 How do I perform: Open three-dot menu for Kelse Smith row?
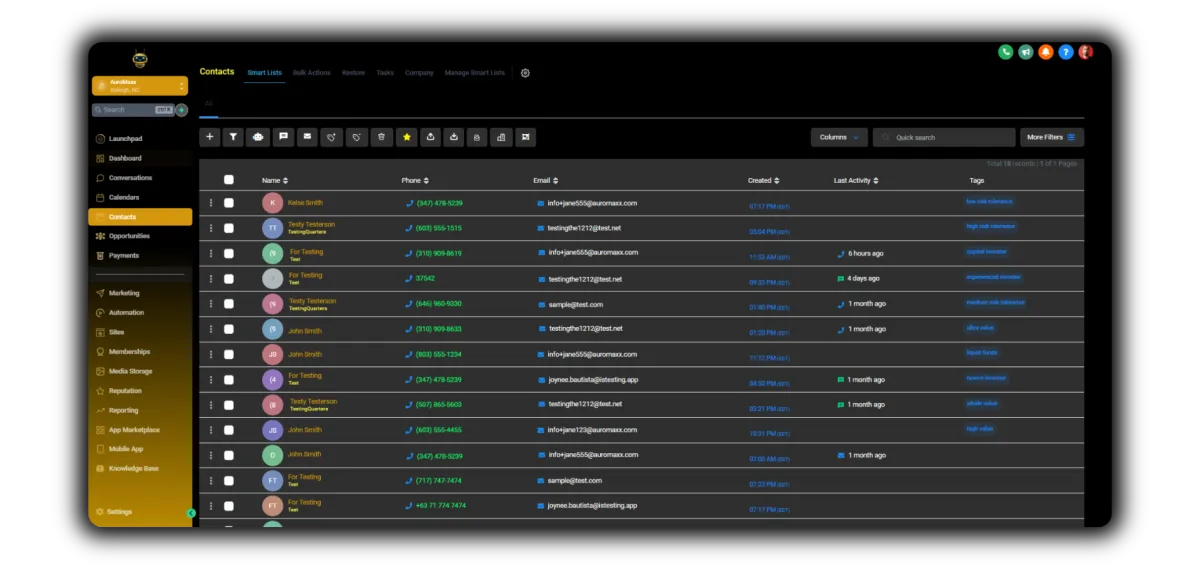(x=211, y=203)
